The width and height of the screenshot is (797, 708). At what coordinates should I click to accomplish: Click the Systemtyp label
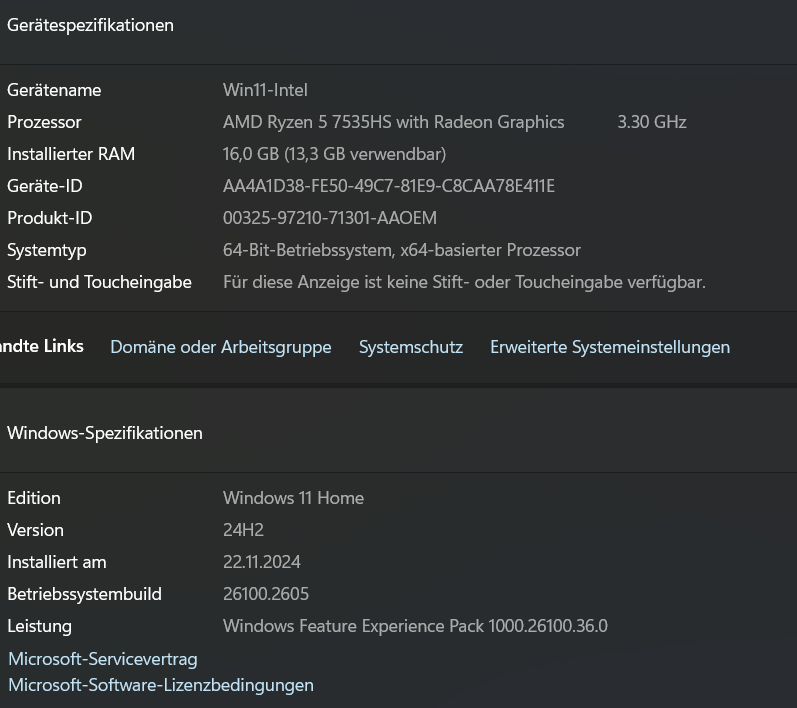46,251
